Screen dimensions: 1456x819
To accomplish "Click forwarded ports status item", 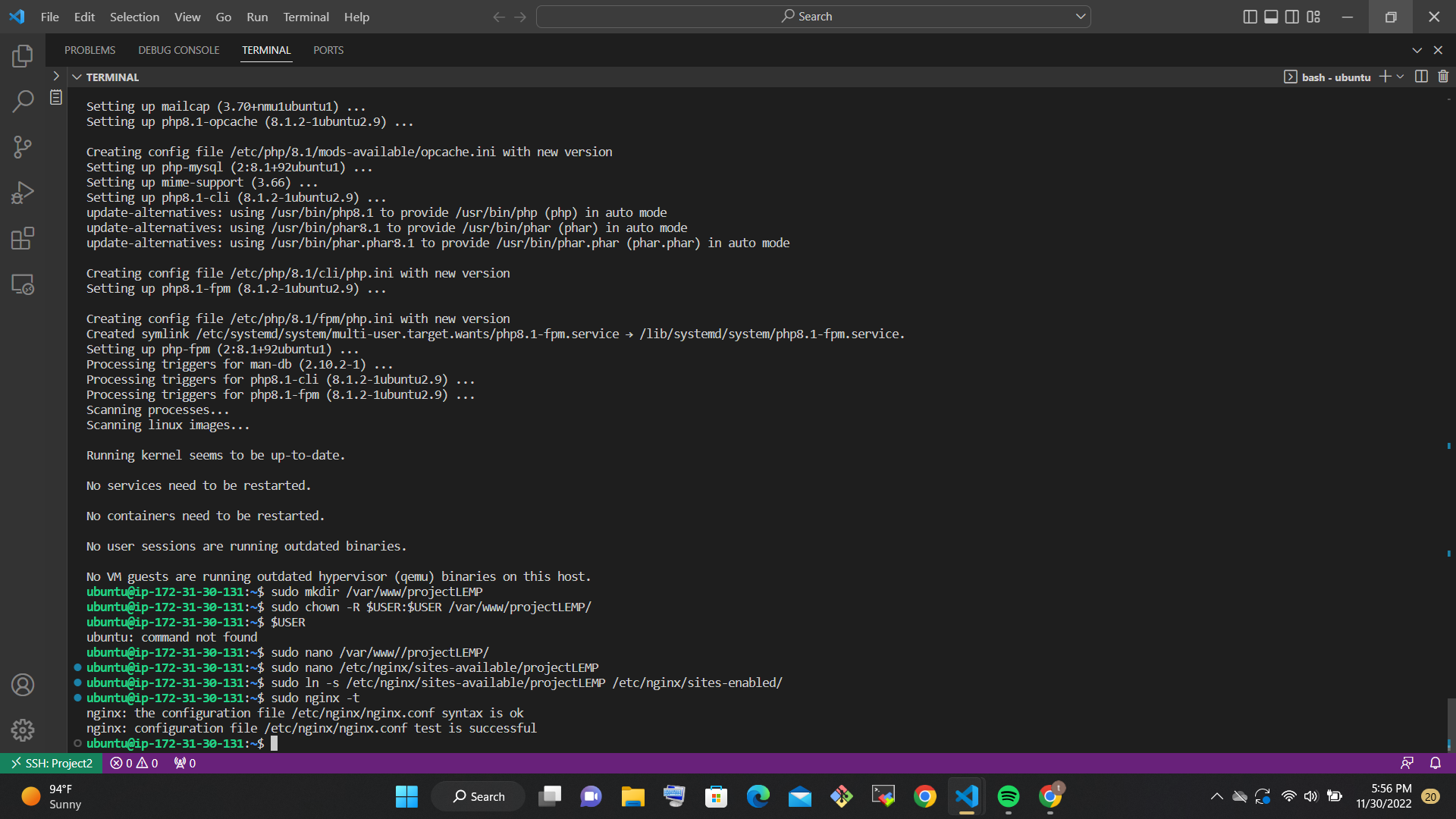I will point(185,763).
